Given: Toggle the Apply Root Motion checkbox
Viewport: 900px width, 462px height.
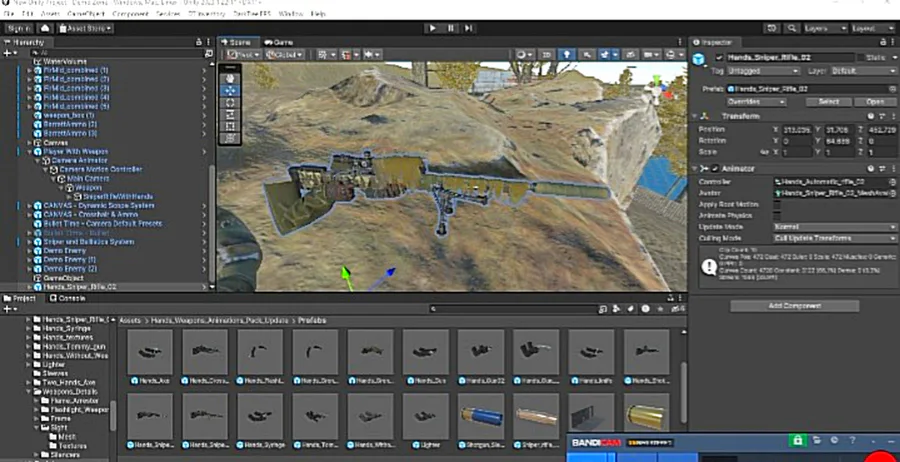Looking at the screenshot, I should coord(778,204).
